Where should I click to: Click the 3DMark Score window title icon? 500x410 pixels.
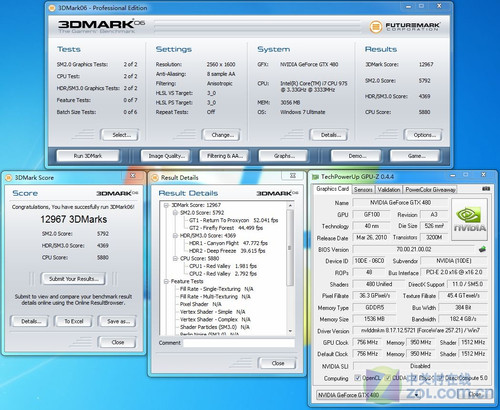(x=9, y=178)
